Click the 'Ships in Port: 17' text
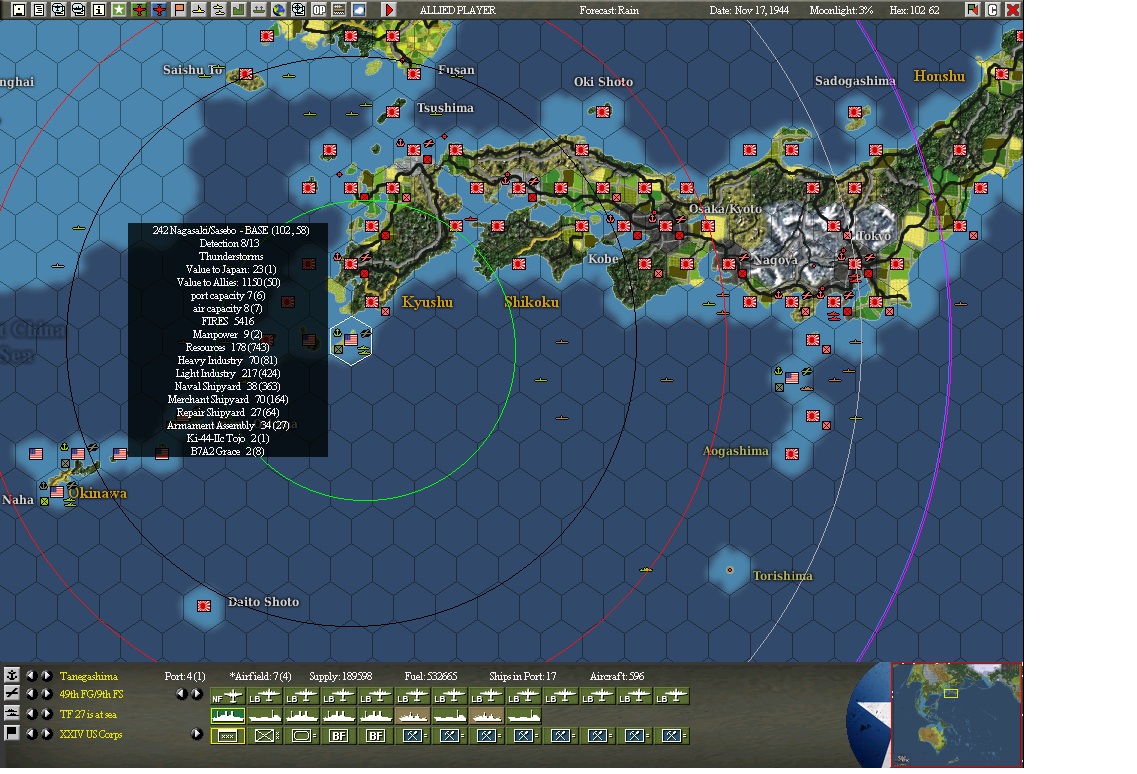 [523, 676]
